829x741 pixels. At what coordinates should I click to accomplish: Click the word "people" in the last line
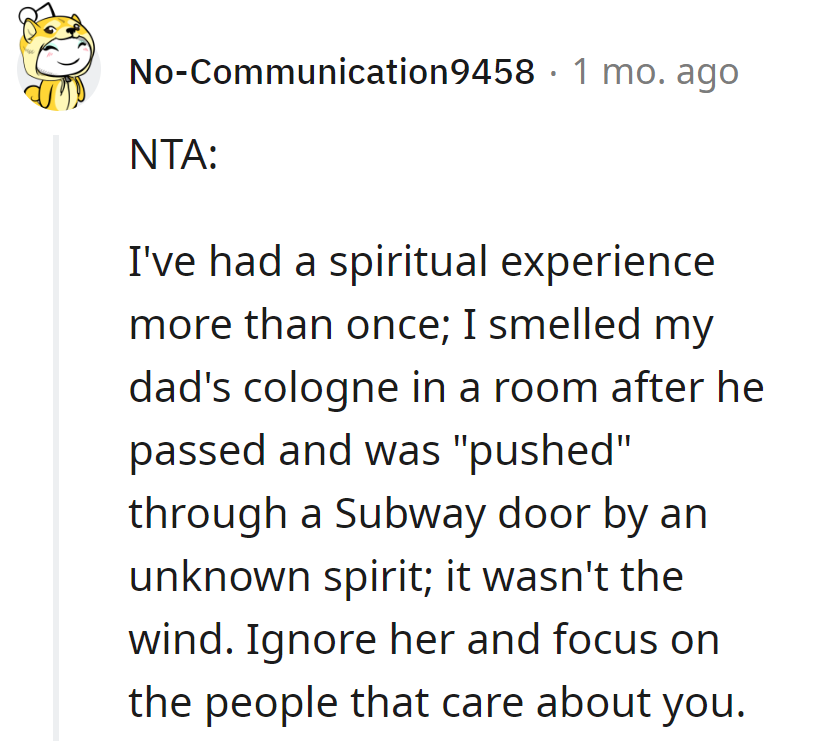[x=271, y=704]
